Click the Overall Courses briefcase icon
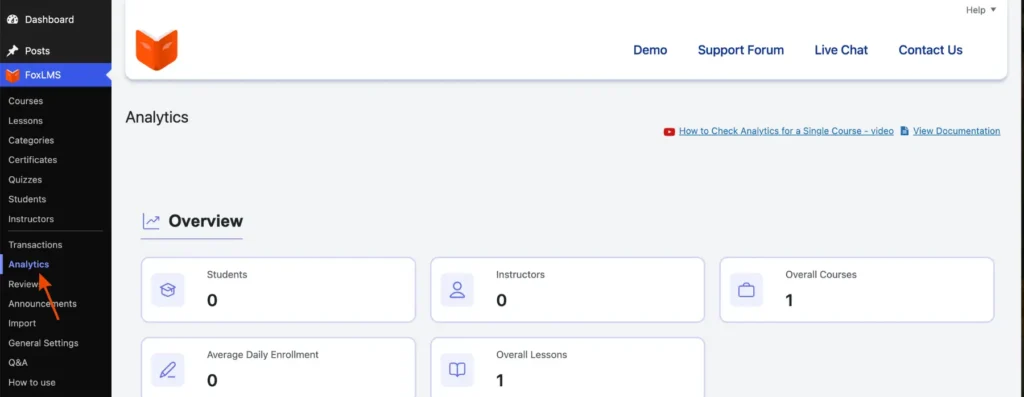The height and width of the screenshot is (397, 1024). pos(746,290)
